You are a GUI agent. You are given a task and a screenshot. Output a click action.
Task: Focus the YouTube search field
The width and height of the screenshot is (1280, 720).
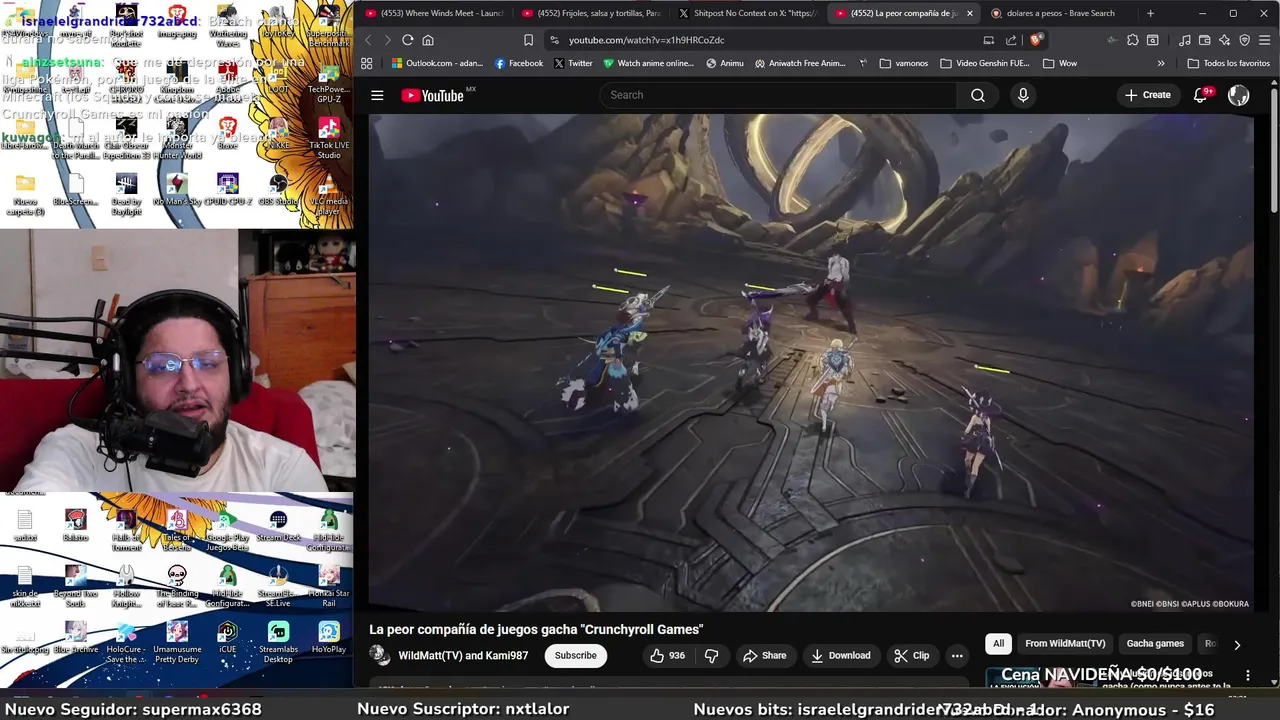click(777, 95)
